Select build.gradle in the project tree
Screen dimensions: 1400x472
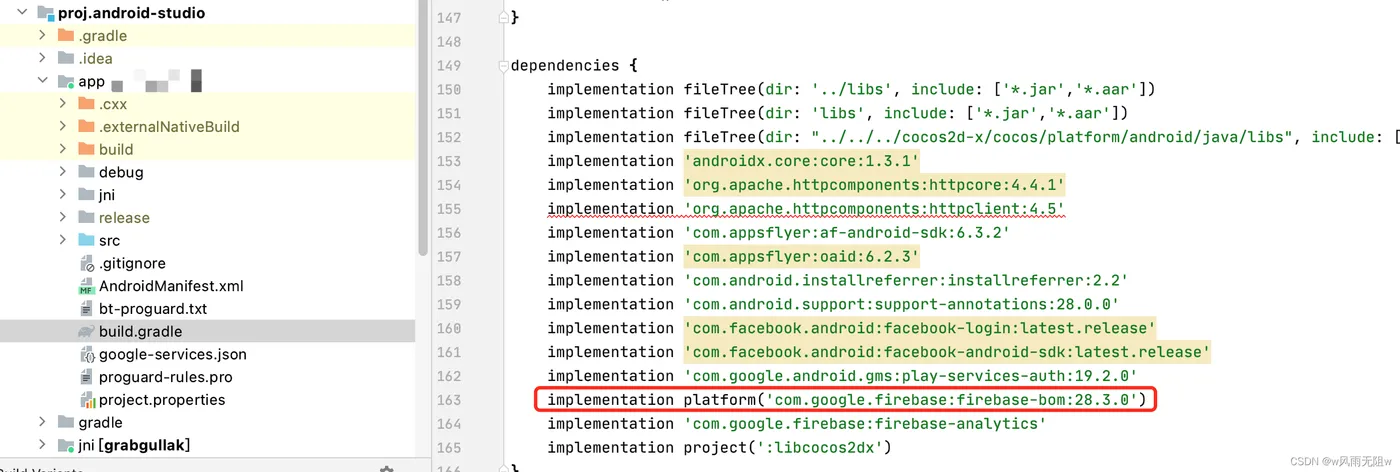[x=140, y=331]
